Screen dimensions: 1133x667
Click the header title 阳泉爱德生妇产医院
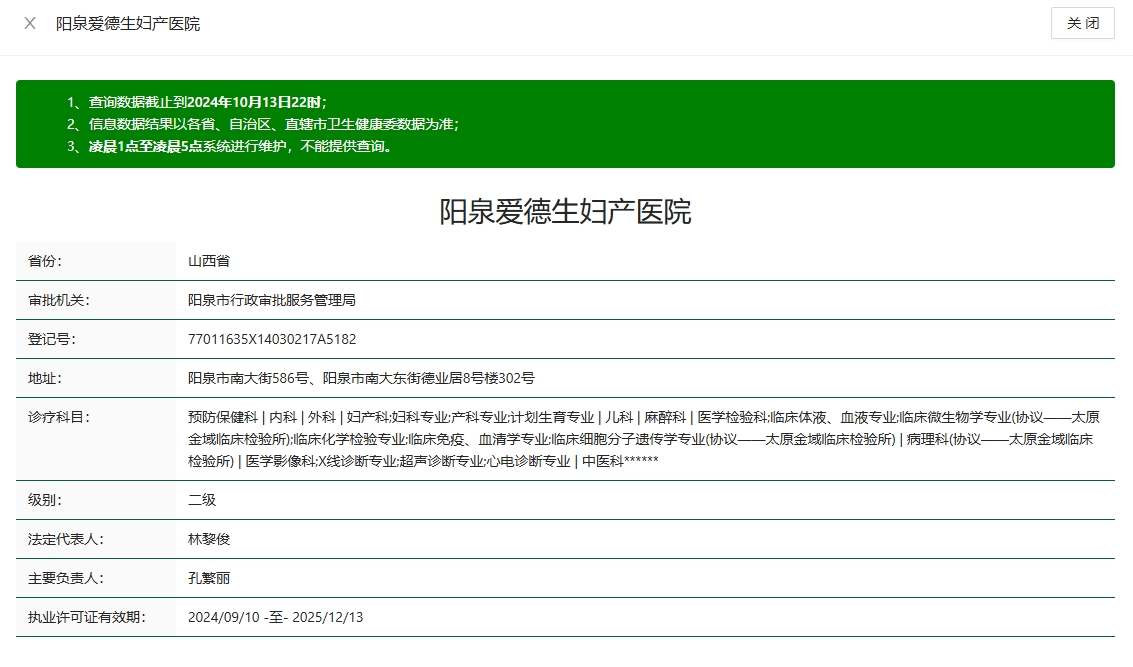click(x=128, y=23)
